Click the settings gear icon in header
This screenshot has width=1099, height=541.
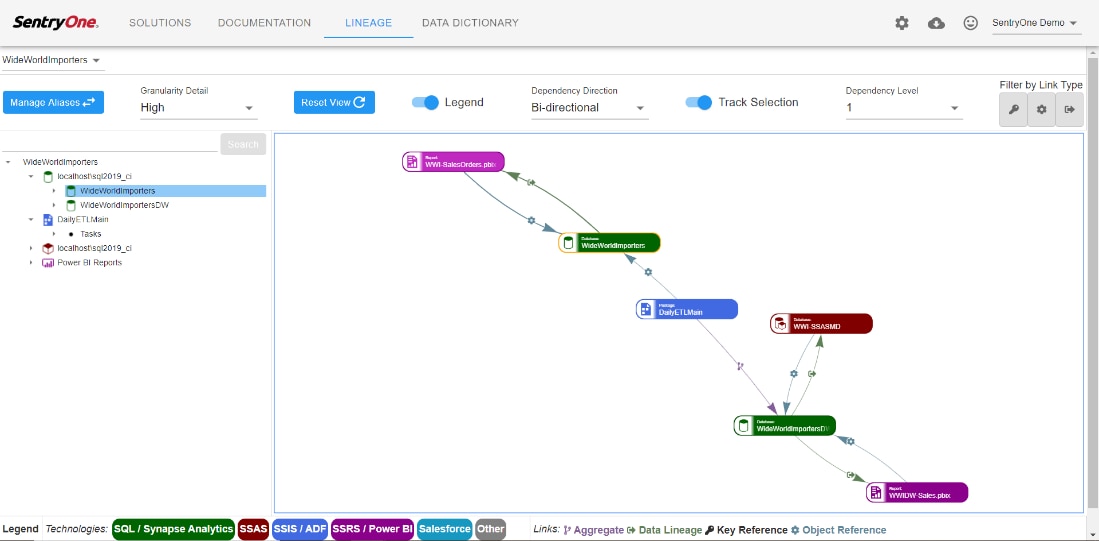pos(902,23)
